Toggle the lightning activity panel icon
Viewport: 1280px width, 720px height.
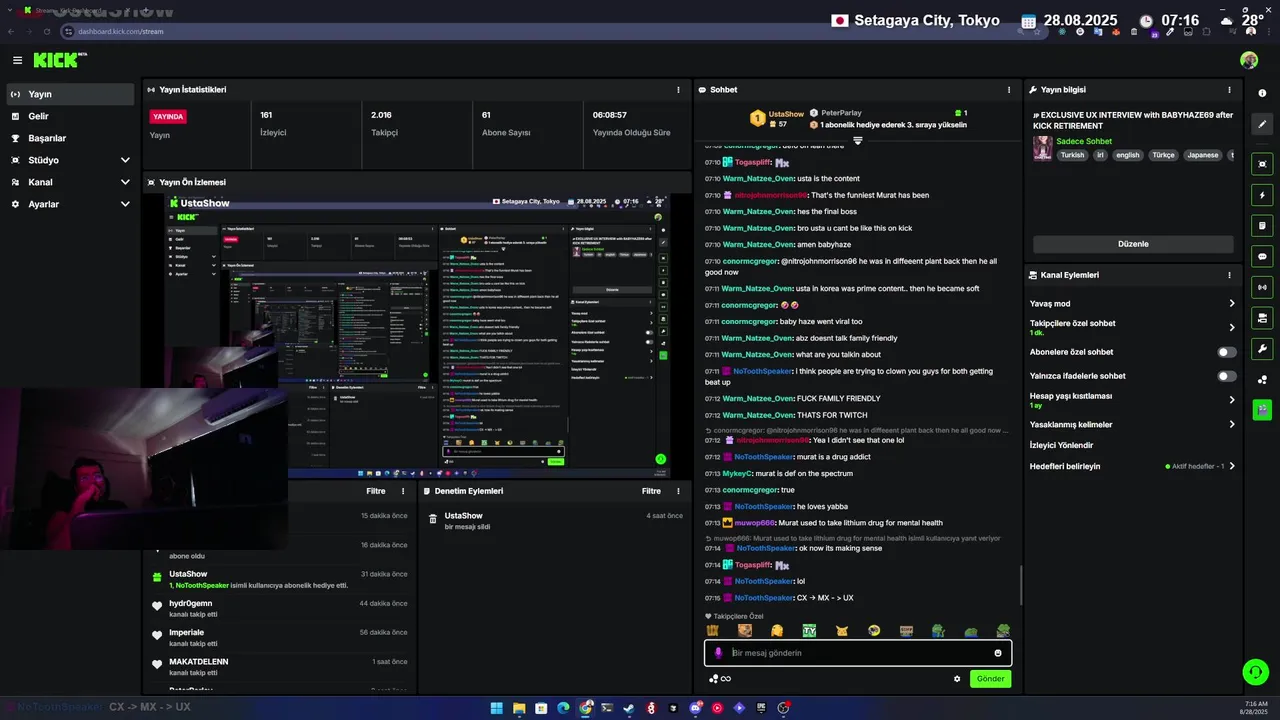click(1262, 195)
